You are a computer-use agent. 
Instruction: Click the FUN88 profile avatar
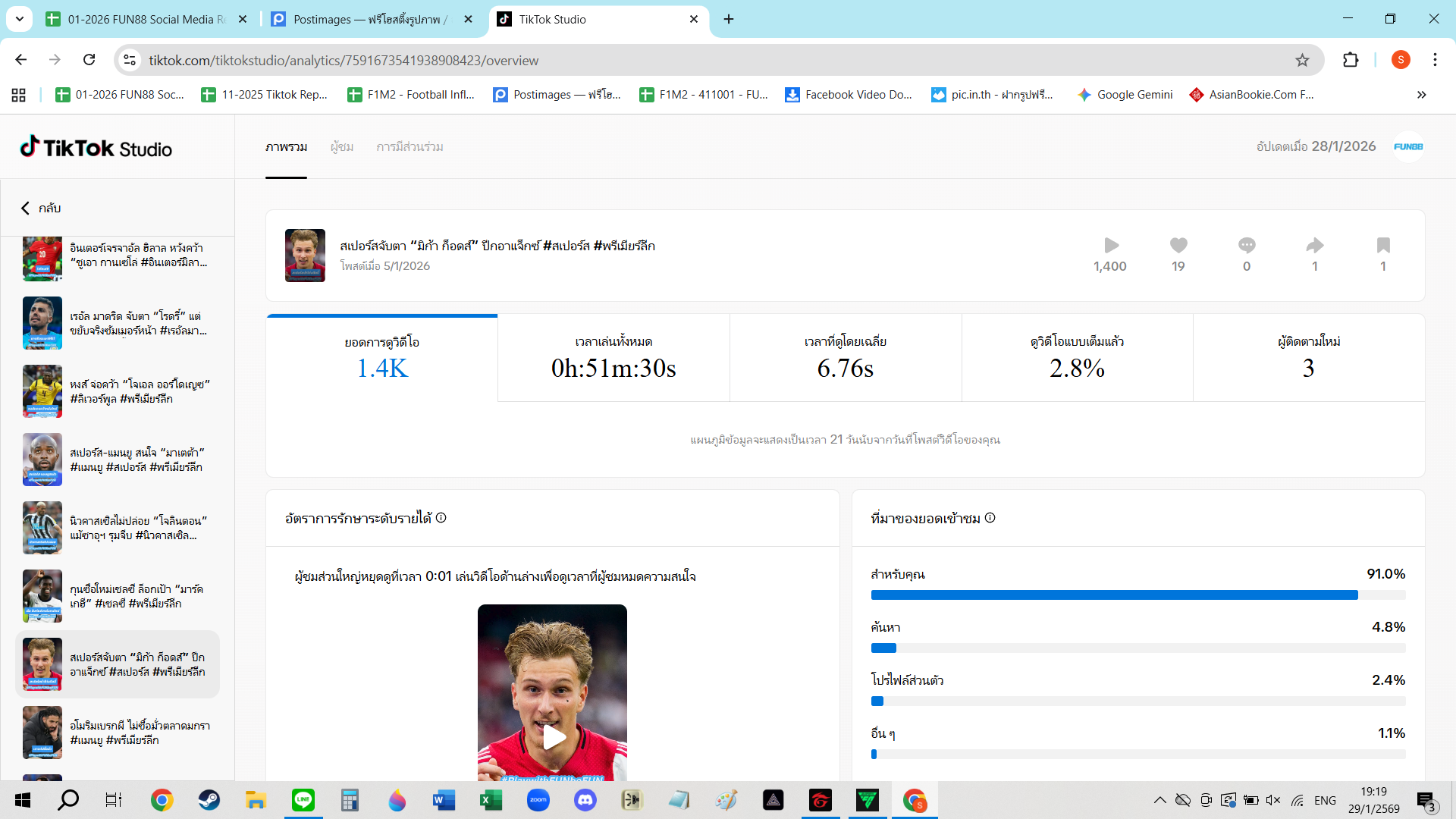[1408, 146]
